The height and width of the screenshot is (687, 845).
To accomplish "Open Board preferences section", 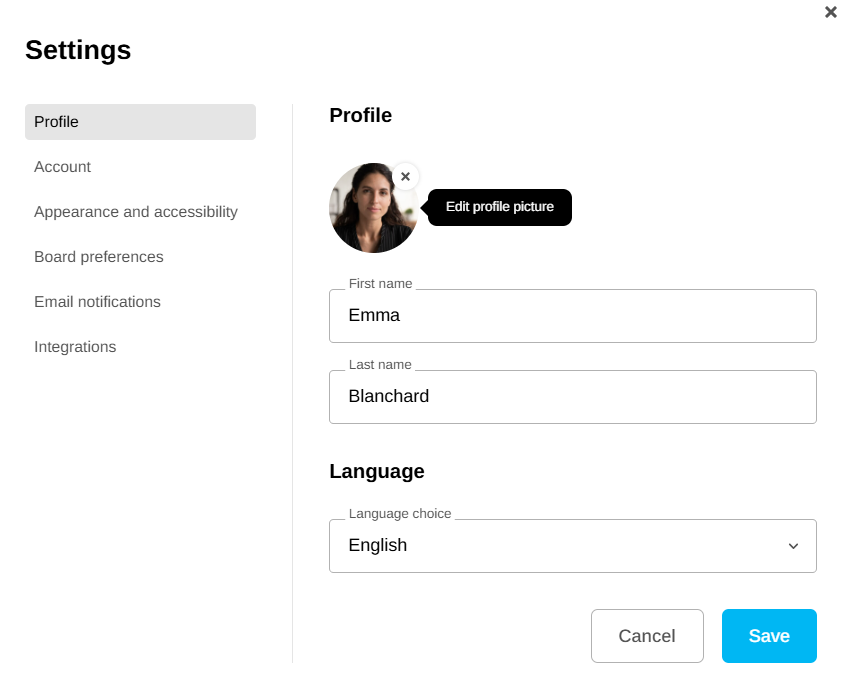I will [99, 257].
